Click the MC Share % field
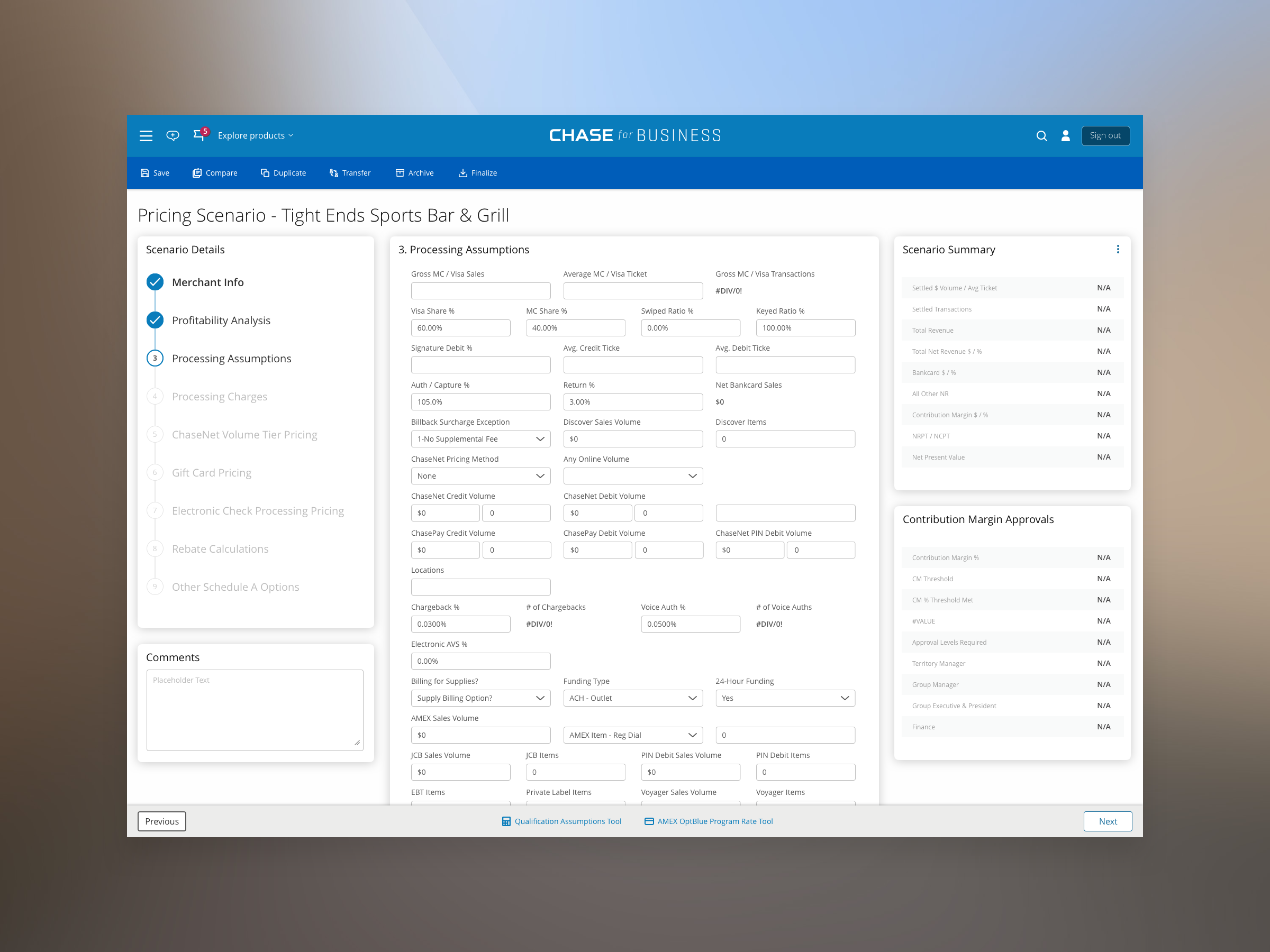This screenshot has height=952, width=1270. pyautogui.click(x=575, y=328)
